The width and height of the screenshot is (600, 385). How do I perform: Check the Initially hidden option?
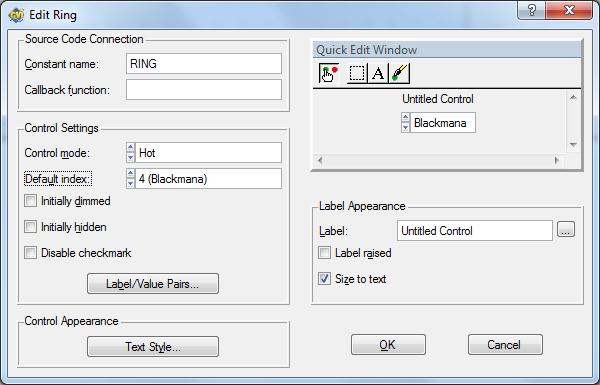pyautogui.click(x=30, y=227)
